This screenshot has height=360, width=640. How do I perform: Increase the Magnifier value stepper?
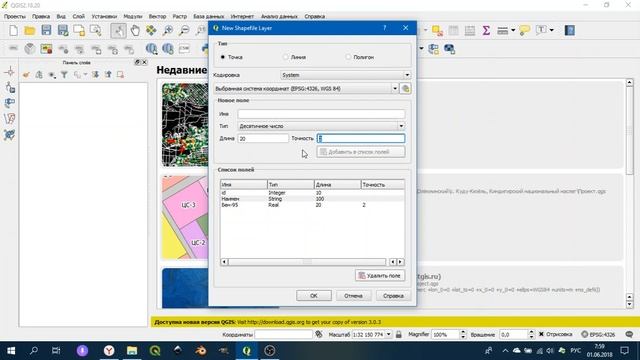pyautogui.click(x=462, y=332)
